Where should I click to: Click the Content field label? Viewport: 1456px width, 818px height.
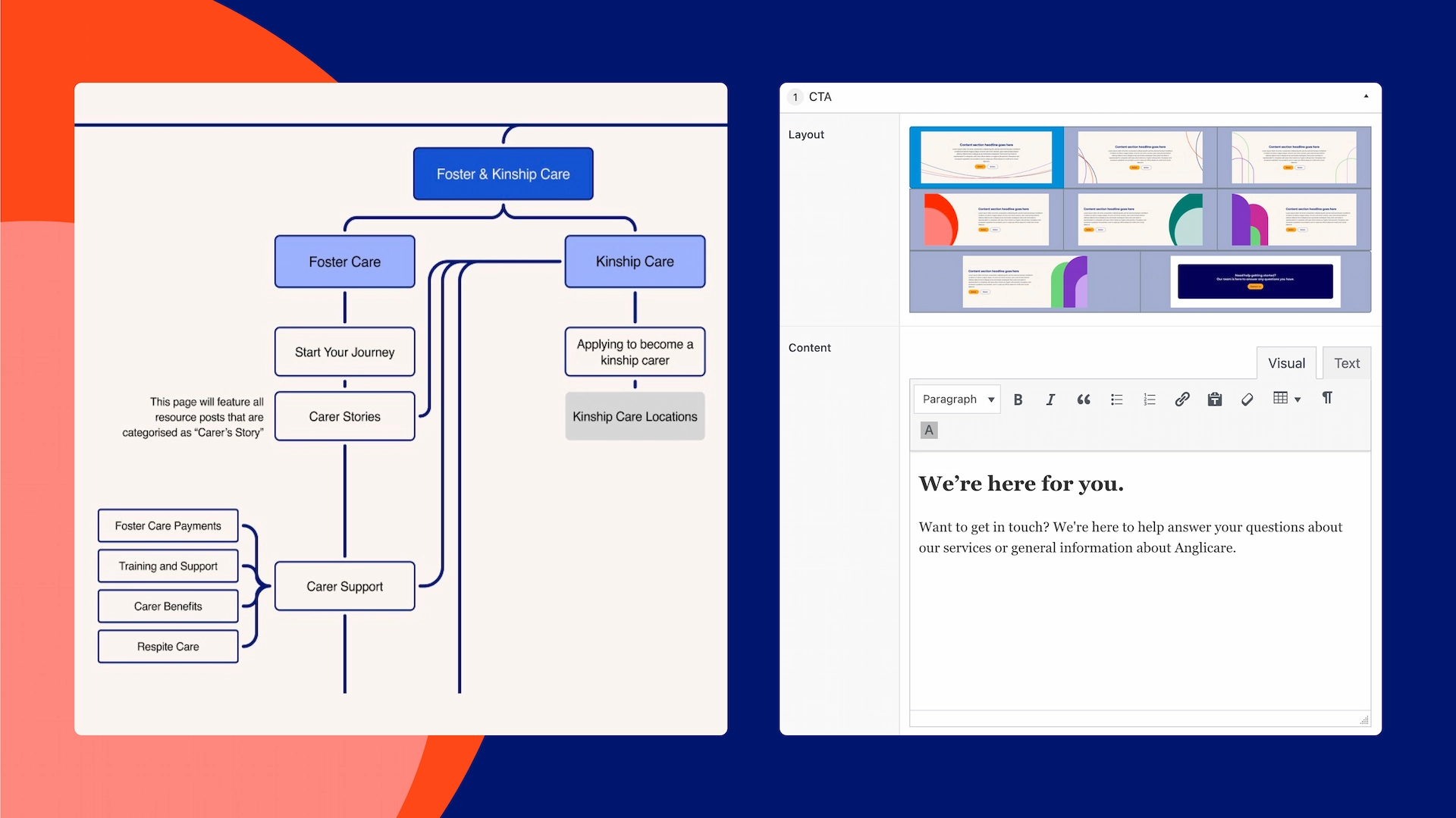[809, 348]
